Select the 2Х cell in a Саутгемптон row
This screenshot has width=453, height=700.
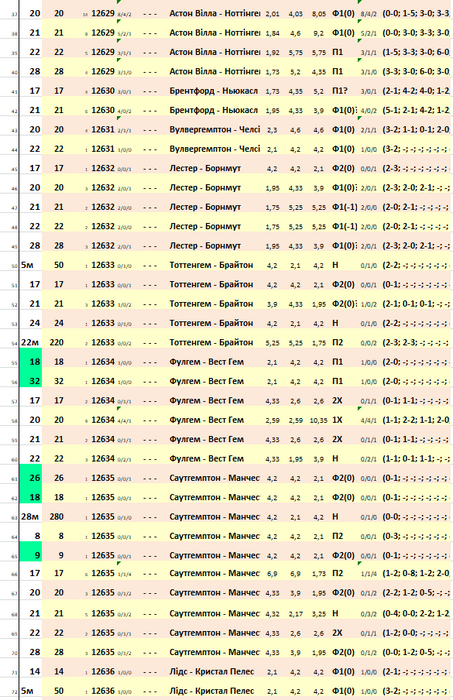[x=337, y=633]
